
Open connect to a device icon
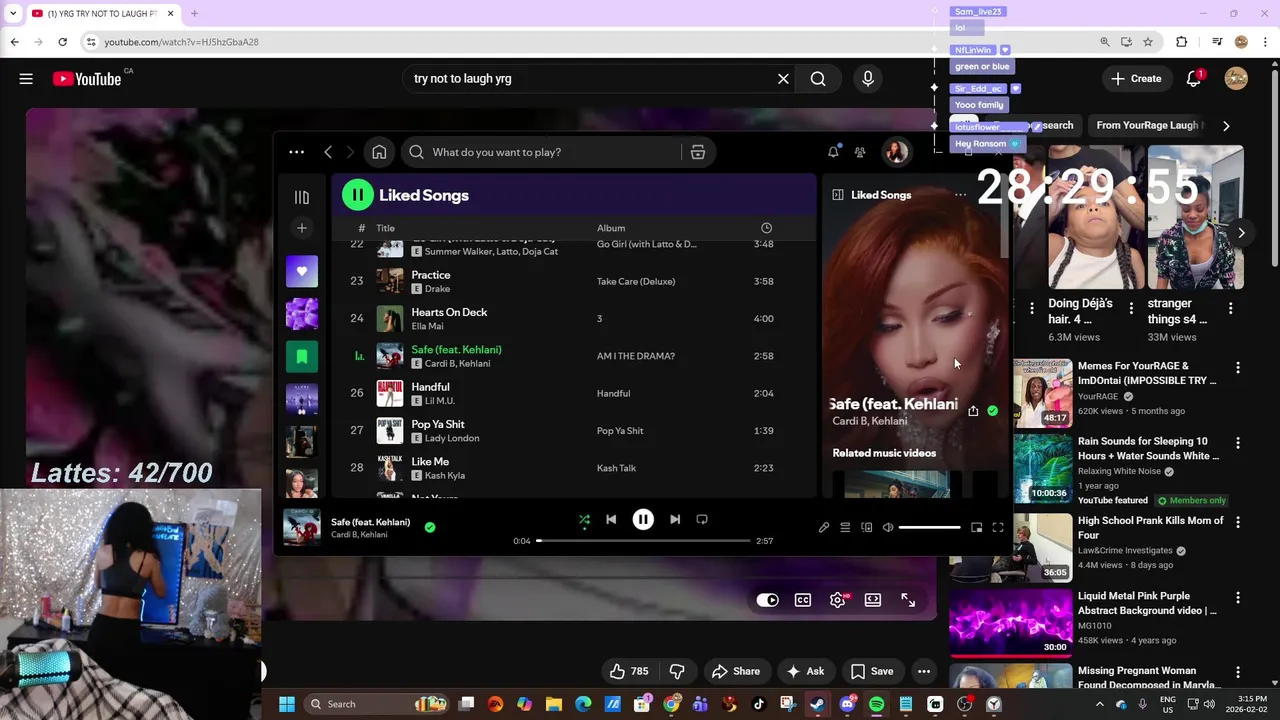pos(867,527)
